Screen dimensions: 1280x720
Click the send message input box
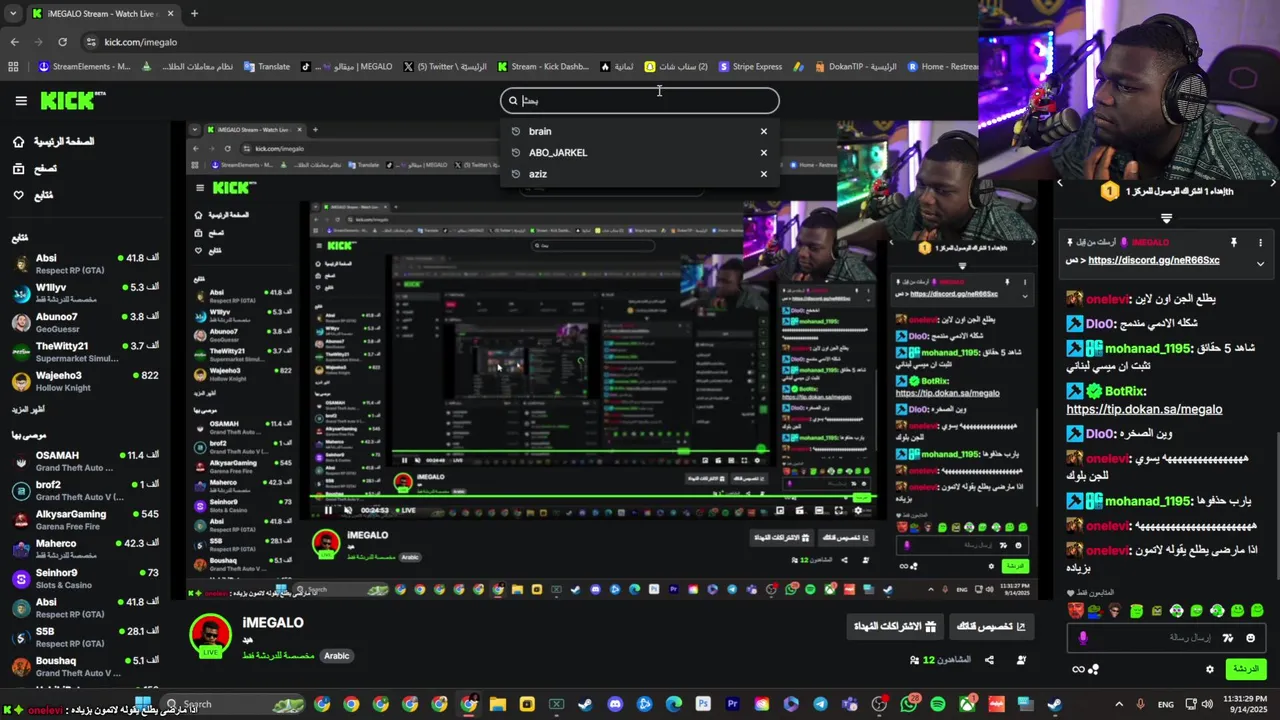pyautogui.click(x=1165, y=638)
